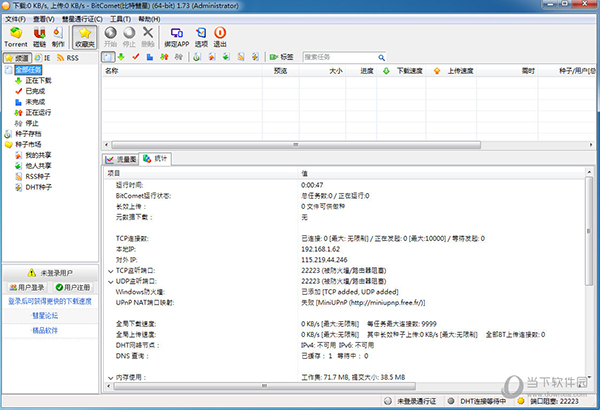600x410 pixels.
Task: Click RSS torrents icon in filter toolbar
Action: (241, 57)
